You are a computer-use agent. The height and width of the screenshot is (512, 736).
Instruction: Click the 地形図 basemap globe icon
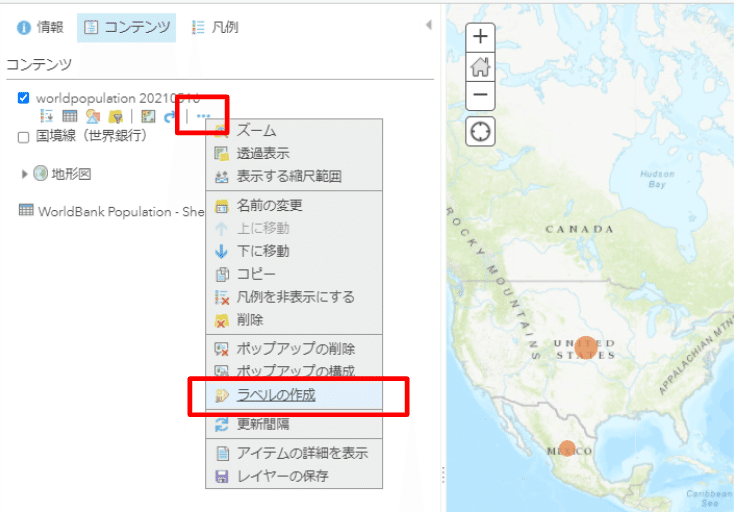pos(41,174)
